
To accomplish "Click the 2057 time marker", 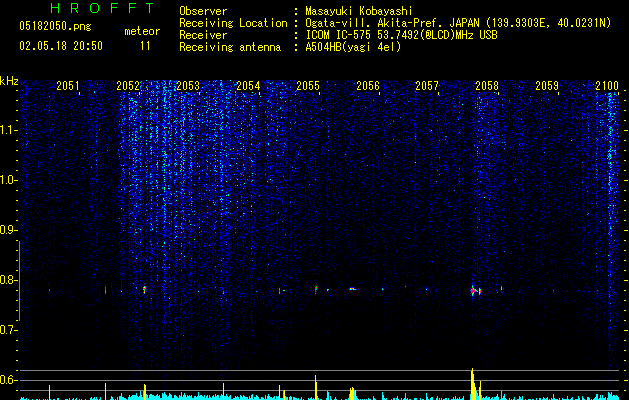I will pyautogui.click(x=427, y=85).
